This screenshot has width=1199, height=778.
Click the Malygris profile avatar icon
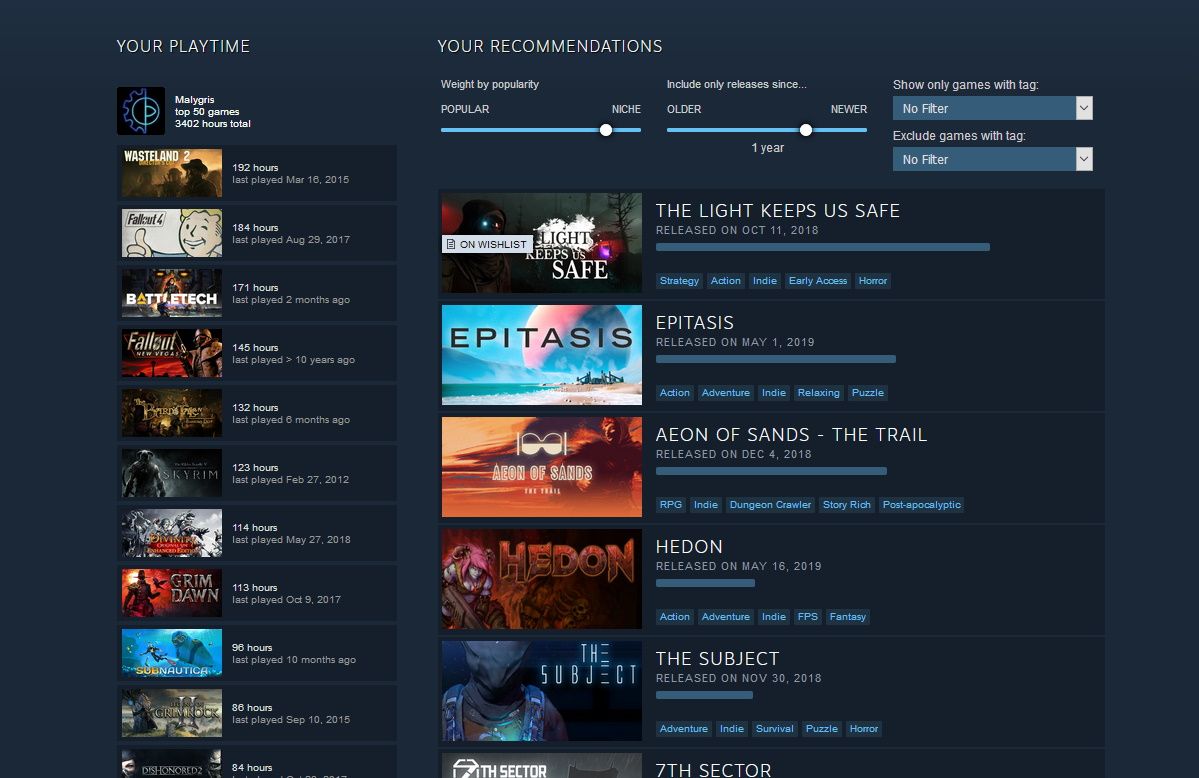click(x=140, y=113)
